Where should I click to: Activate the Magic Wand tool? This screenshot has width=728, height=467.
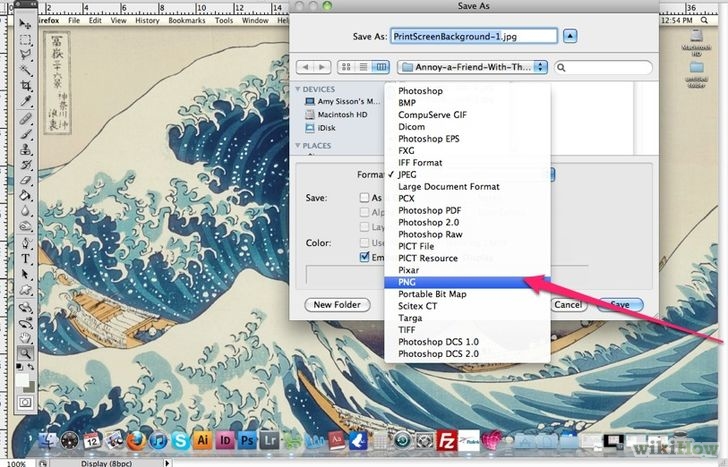[x=25, y=70]
